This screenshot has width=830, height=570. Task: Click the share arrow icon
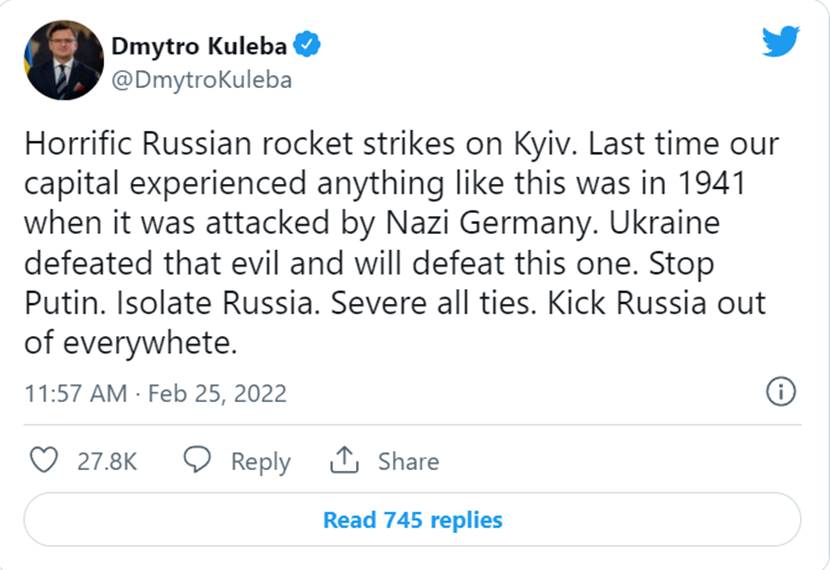(343, 460)
